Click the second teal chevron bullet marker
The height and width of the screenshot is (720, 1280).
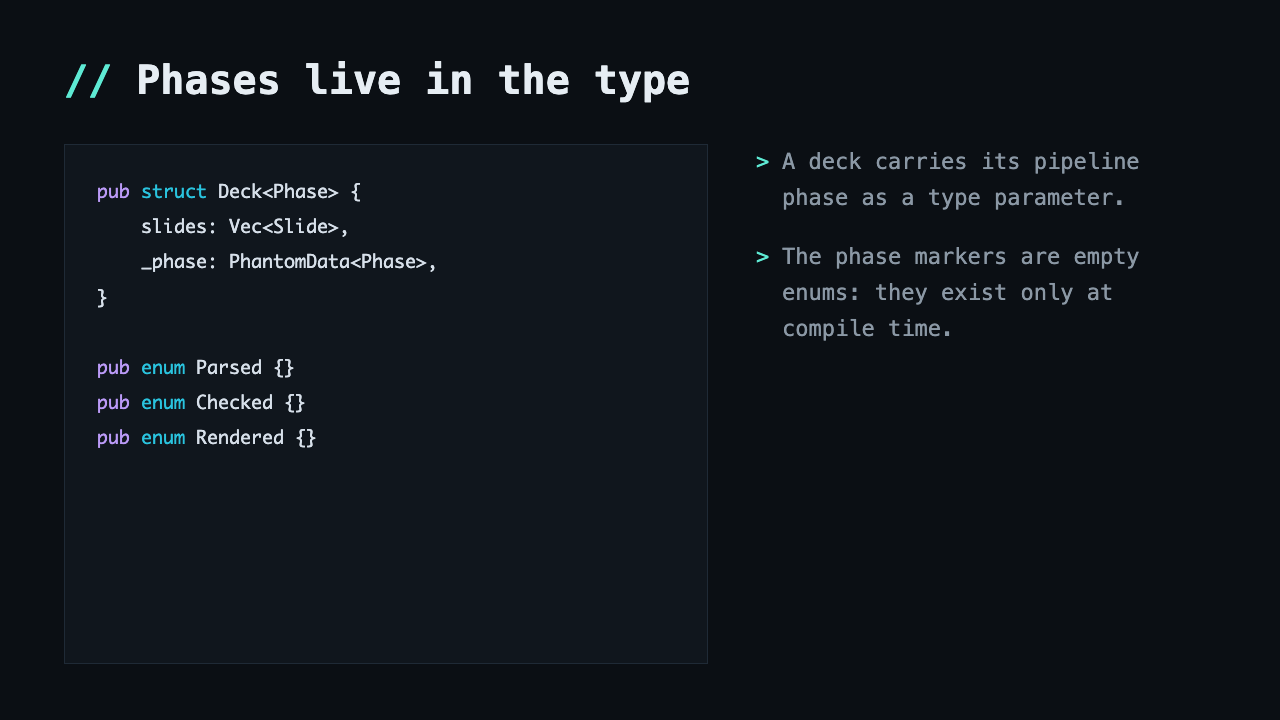coord(763,257)
